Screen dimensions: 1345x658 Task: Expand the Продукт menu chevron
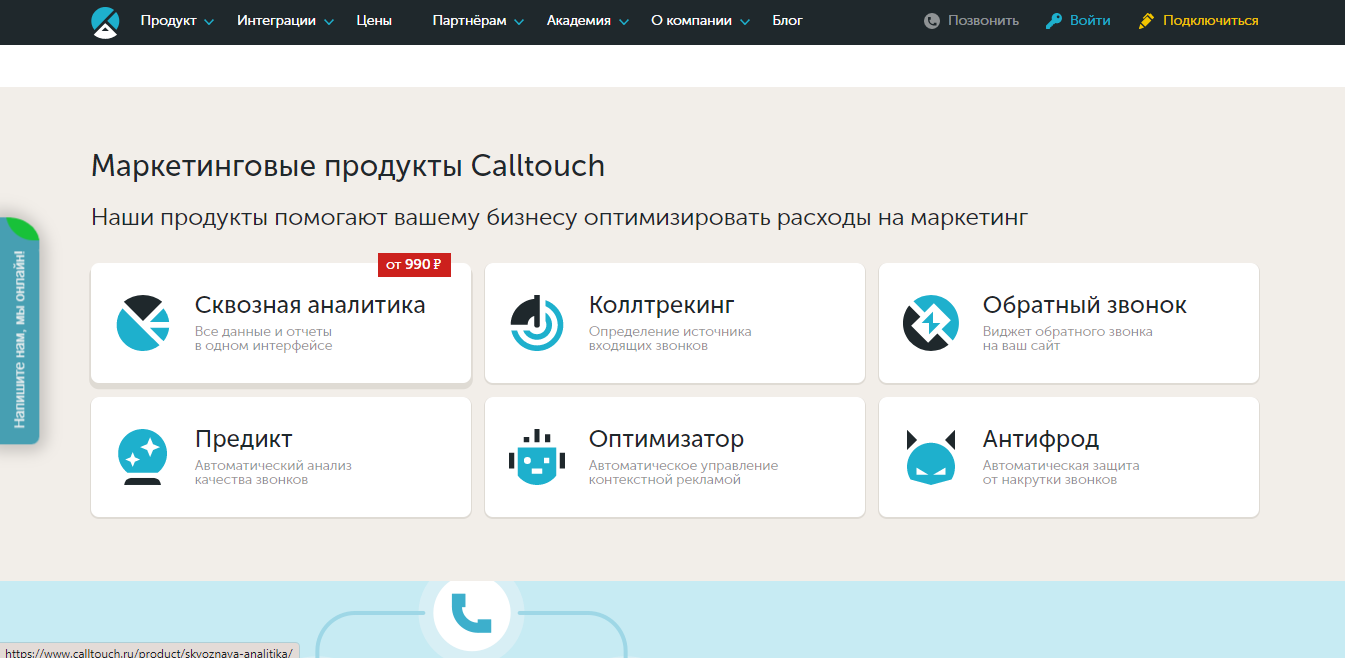point(209,23)
